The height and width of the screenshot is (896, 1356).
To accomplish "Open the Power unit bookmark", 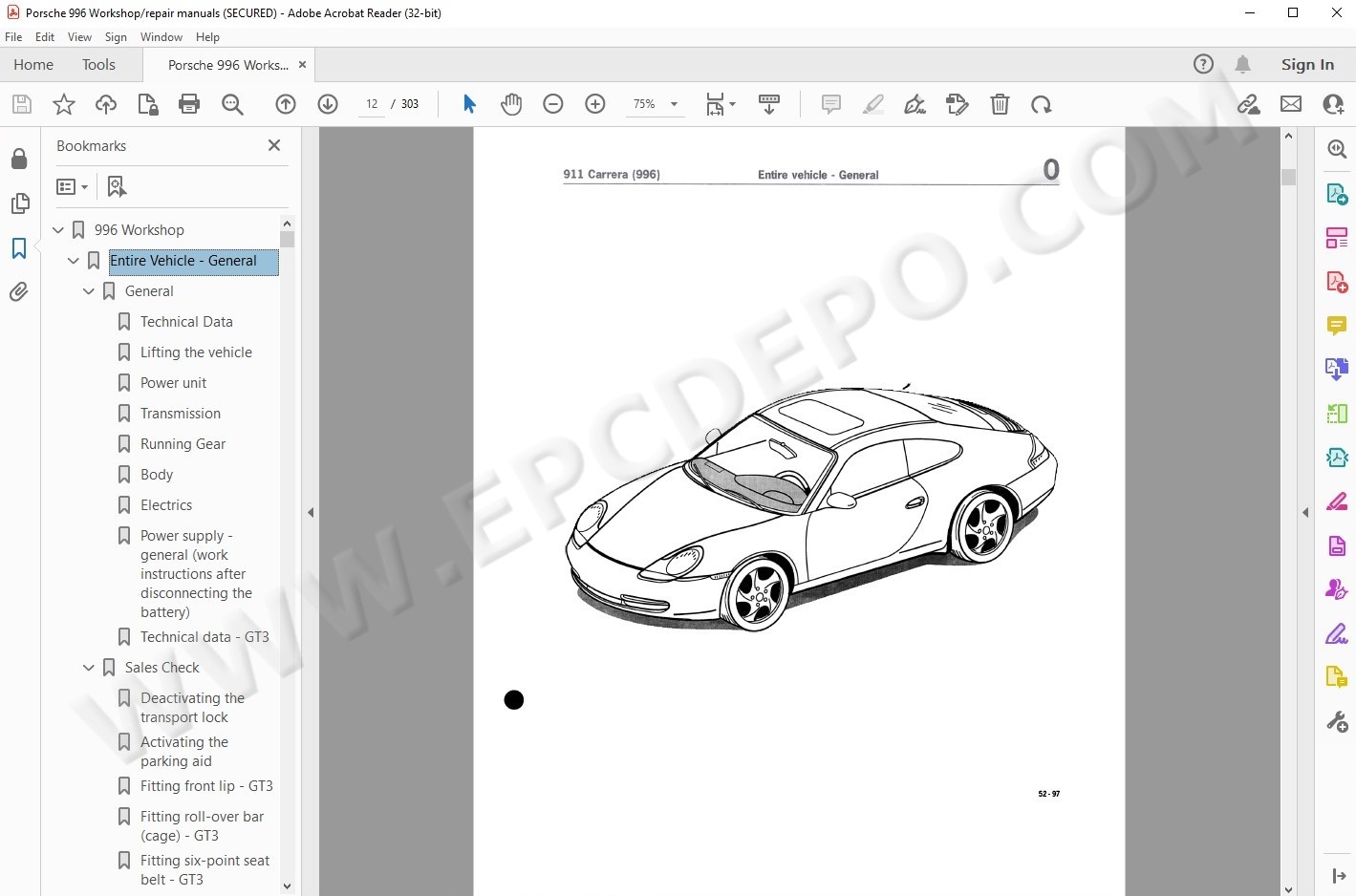I will (x=173, y=383).
